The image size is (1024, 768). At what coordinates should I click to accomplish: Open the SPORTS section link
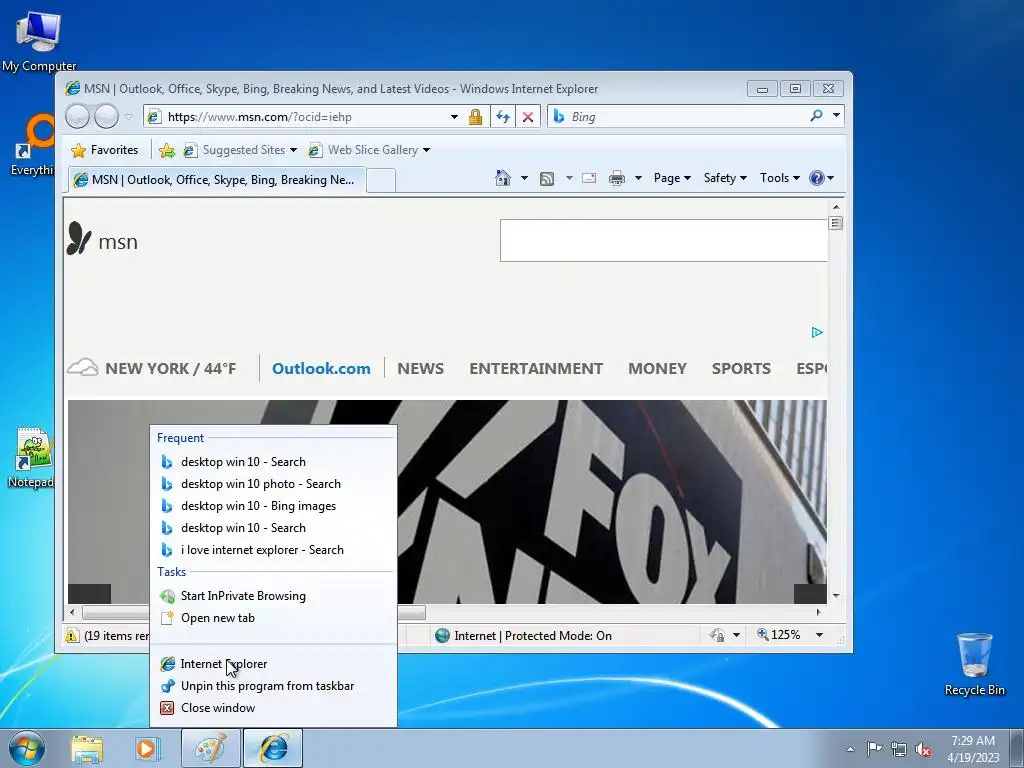pyautogui.click(x=741, y=368)
